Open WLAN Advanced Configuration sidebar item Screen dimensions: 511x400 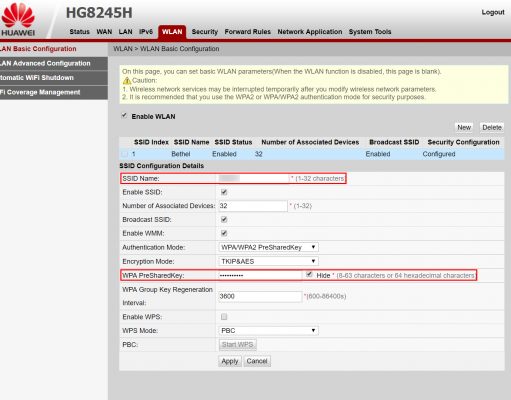point(54,63)
